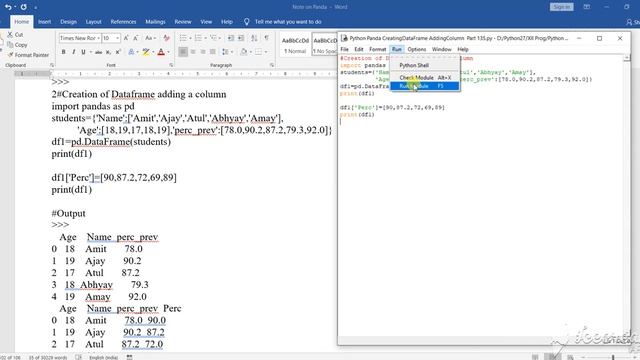The image size is (640, 360).
Task: Click Increase Font Size icon
Action: [126, 38]
